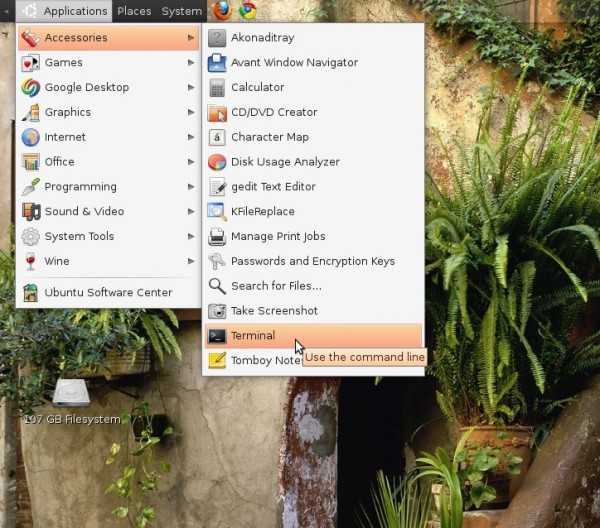
Task: Click the Office chart icon
Action: [30, 162]
